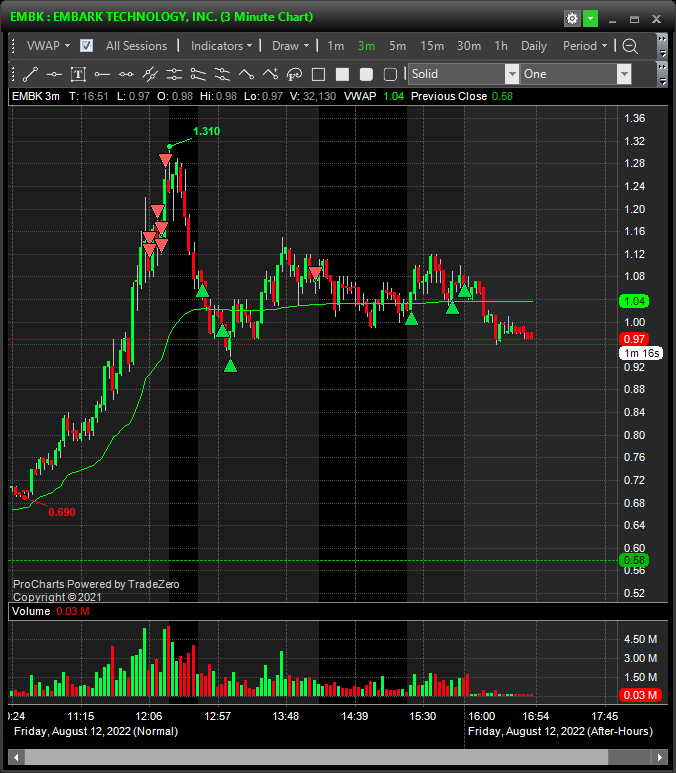Select the horizontal line with center node tool
676x773 pixels.
[x=54, y=74]
